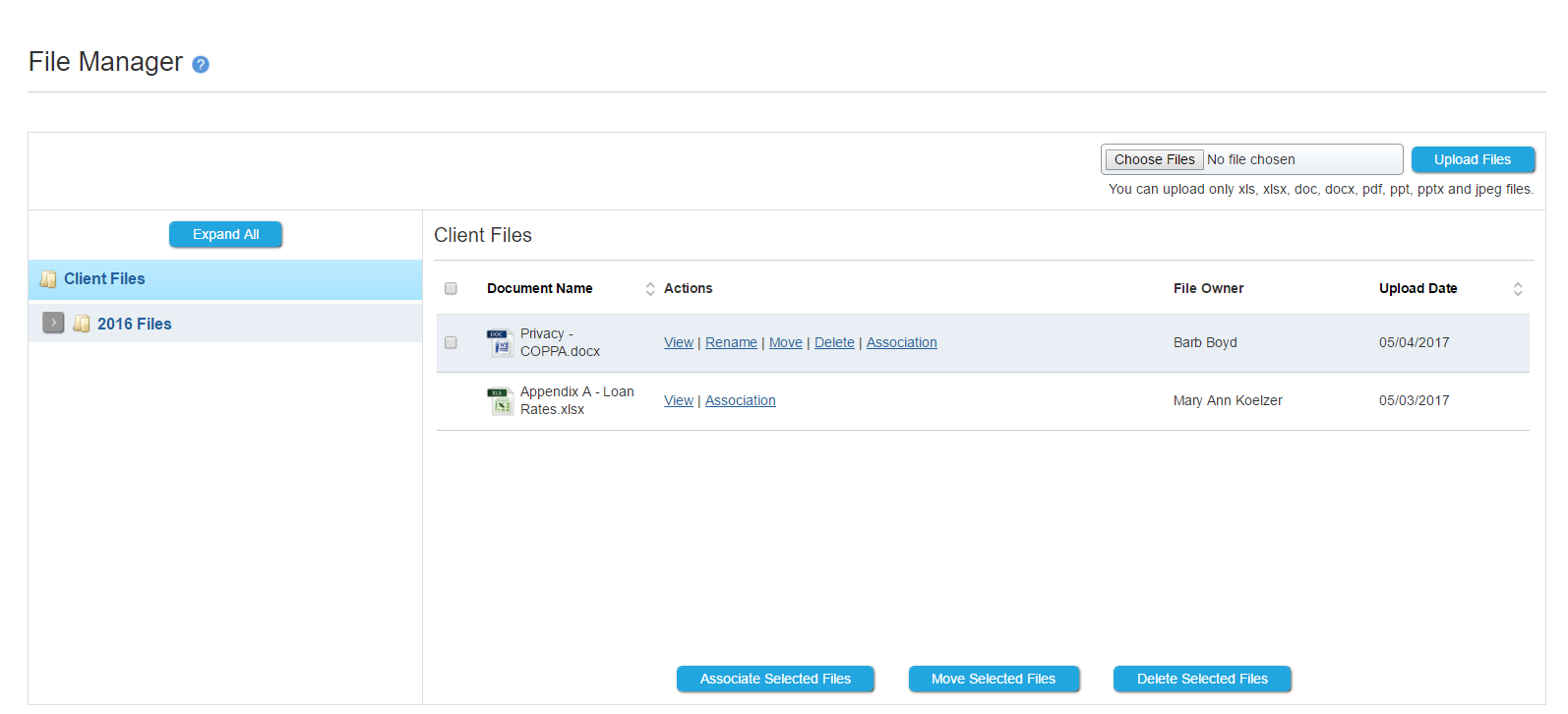
Task: View the Appendix A - Loan Rates.xlsx file
Action: click(679, 400)
